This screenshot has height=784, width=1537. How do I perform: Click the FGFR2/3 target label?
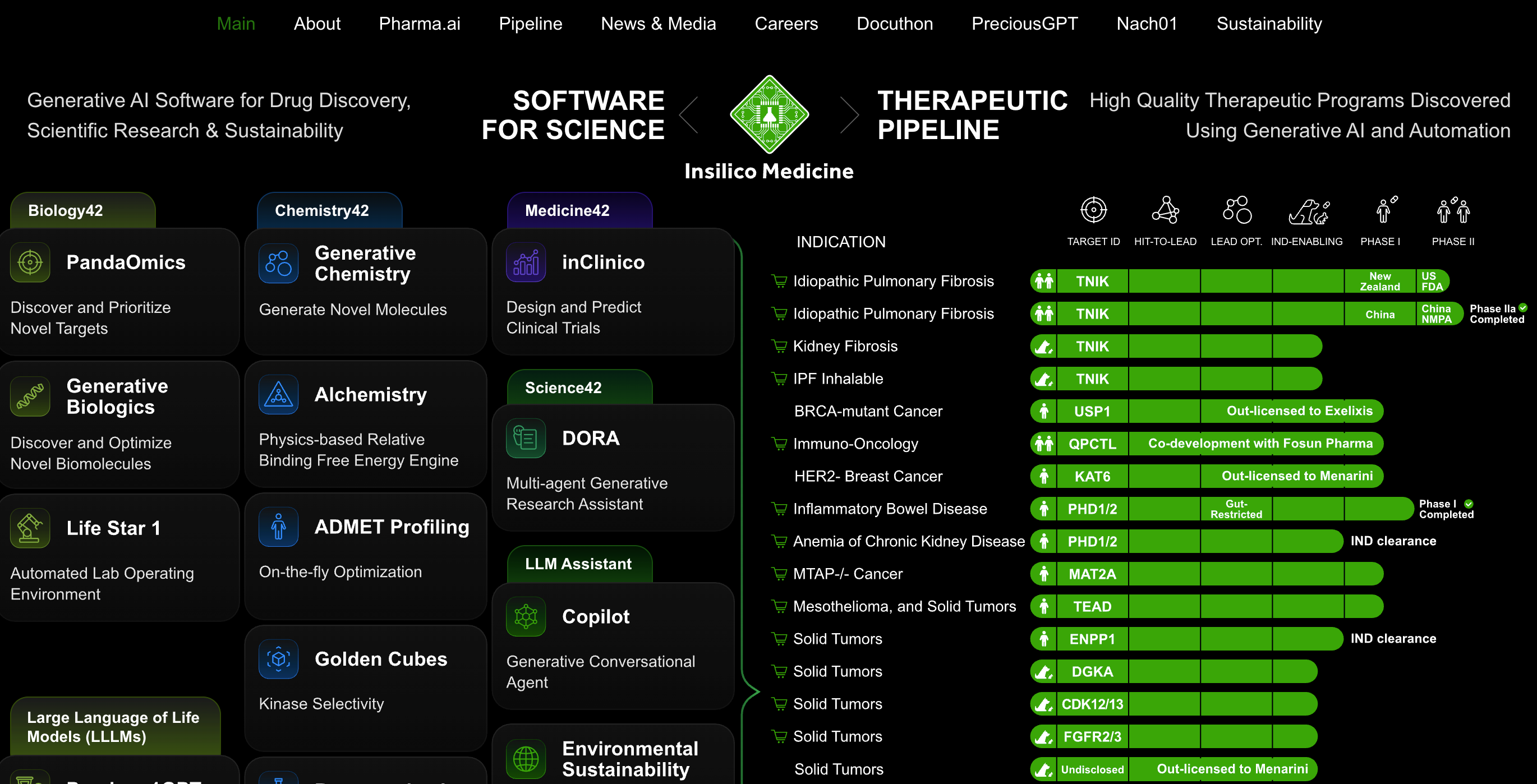tap(1092, 736)
